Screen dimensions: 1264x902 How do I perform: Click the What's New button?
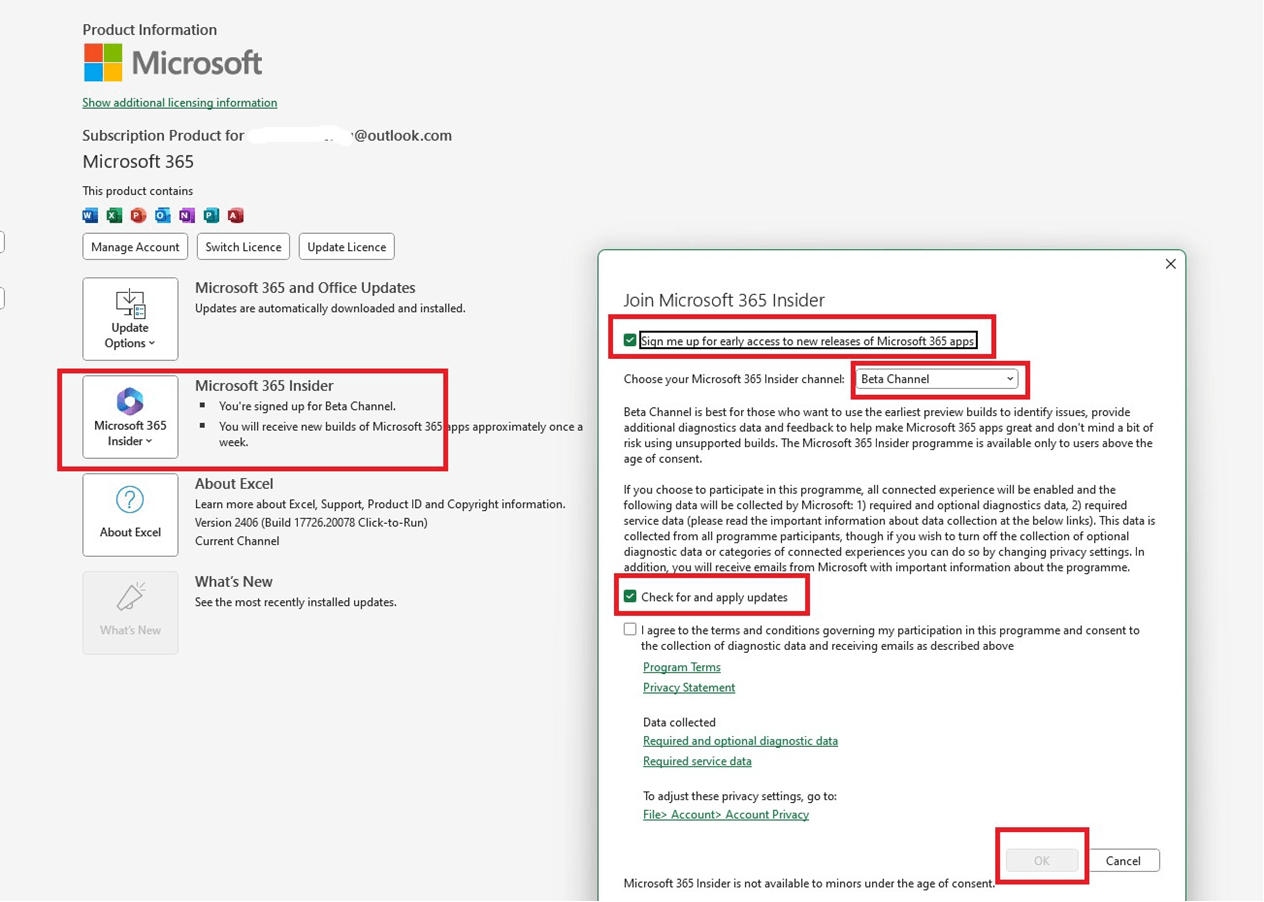click(x=130, y=613)
